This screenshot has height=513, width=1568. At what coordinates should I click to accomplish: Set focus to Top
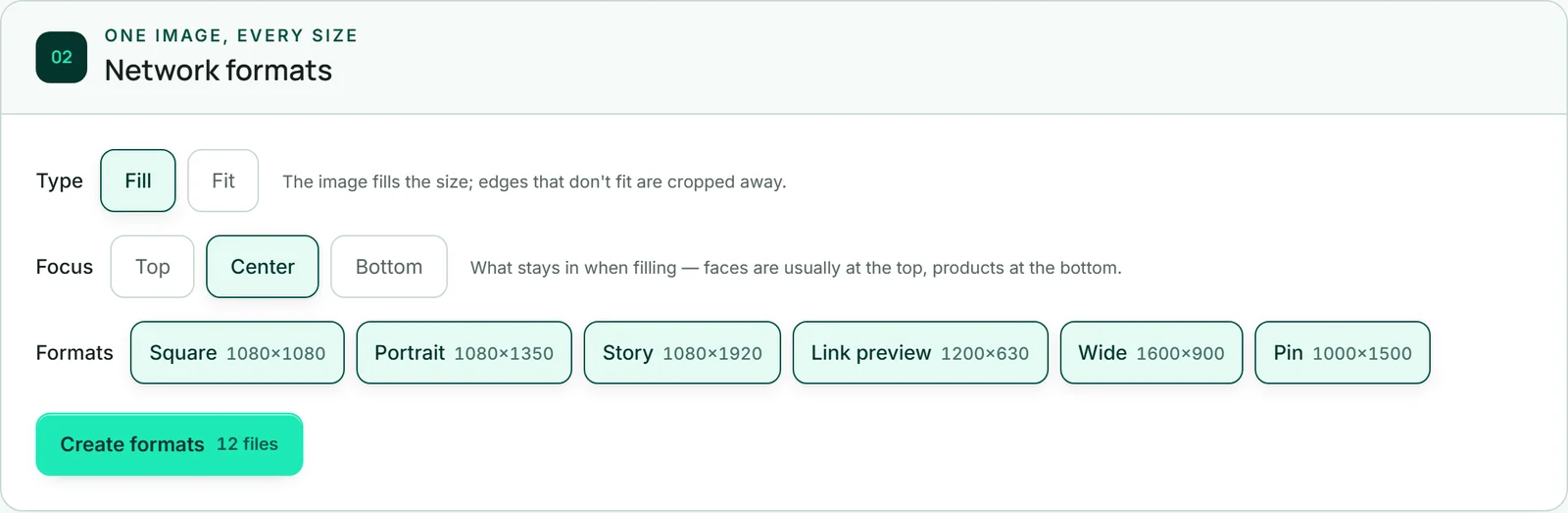(x=153, y=267)
